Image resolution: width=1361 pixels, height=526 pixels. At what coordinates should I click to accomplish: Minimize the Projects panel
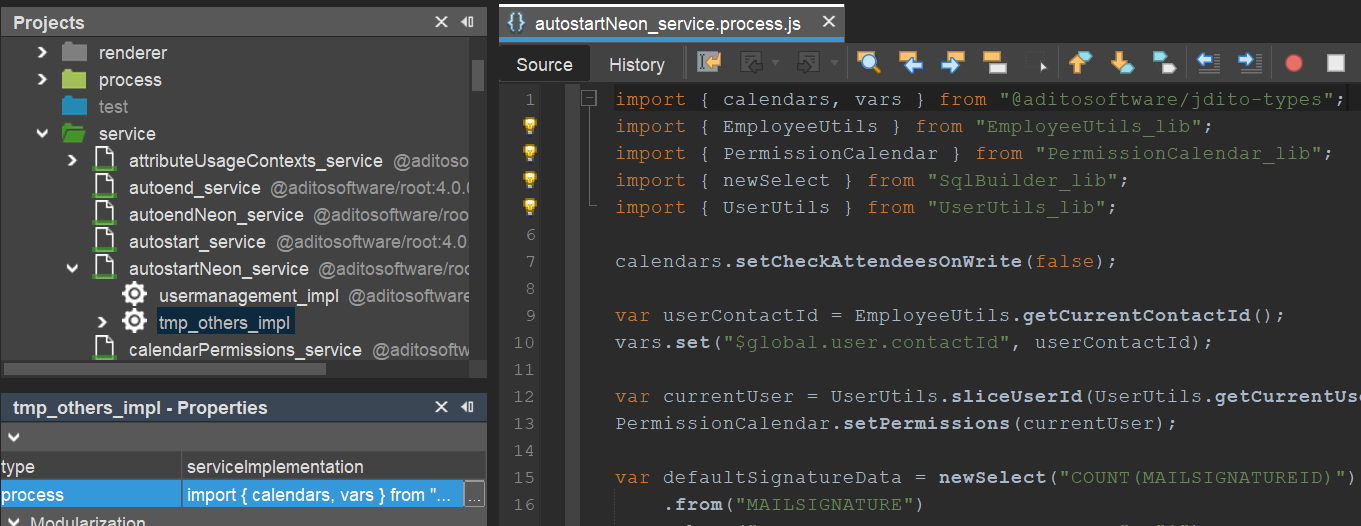click(467, 21)
